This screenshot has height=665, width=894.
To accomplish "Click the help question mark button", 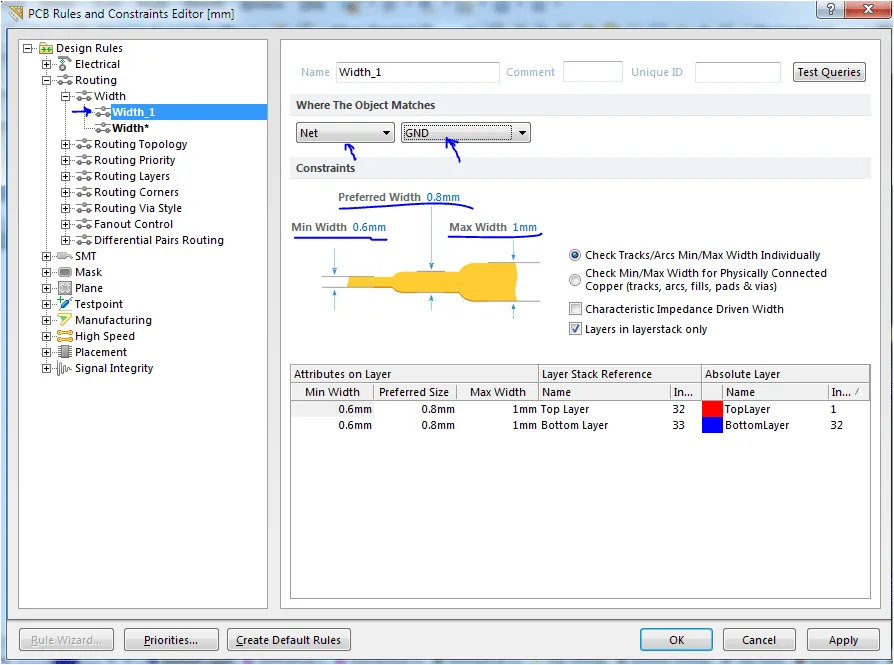I will [830, 9].
